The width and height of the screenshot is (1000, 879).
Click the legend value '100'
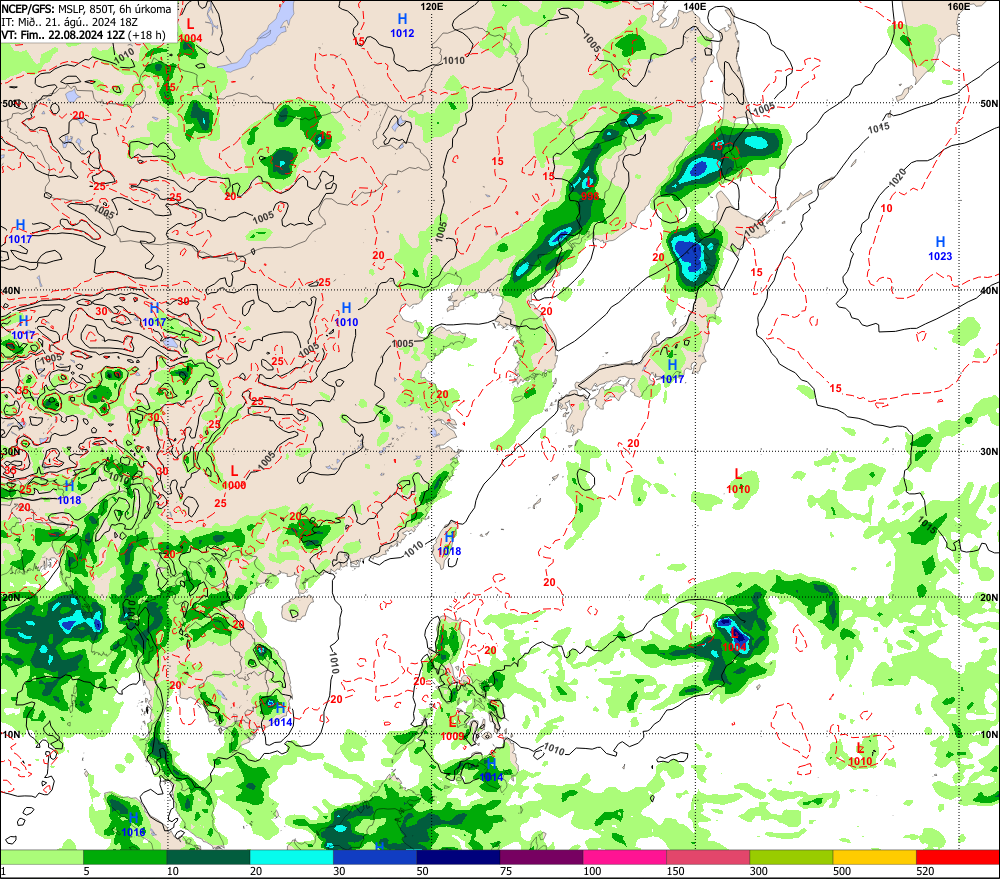[592, 871]
